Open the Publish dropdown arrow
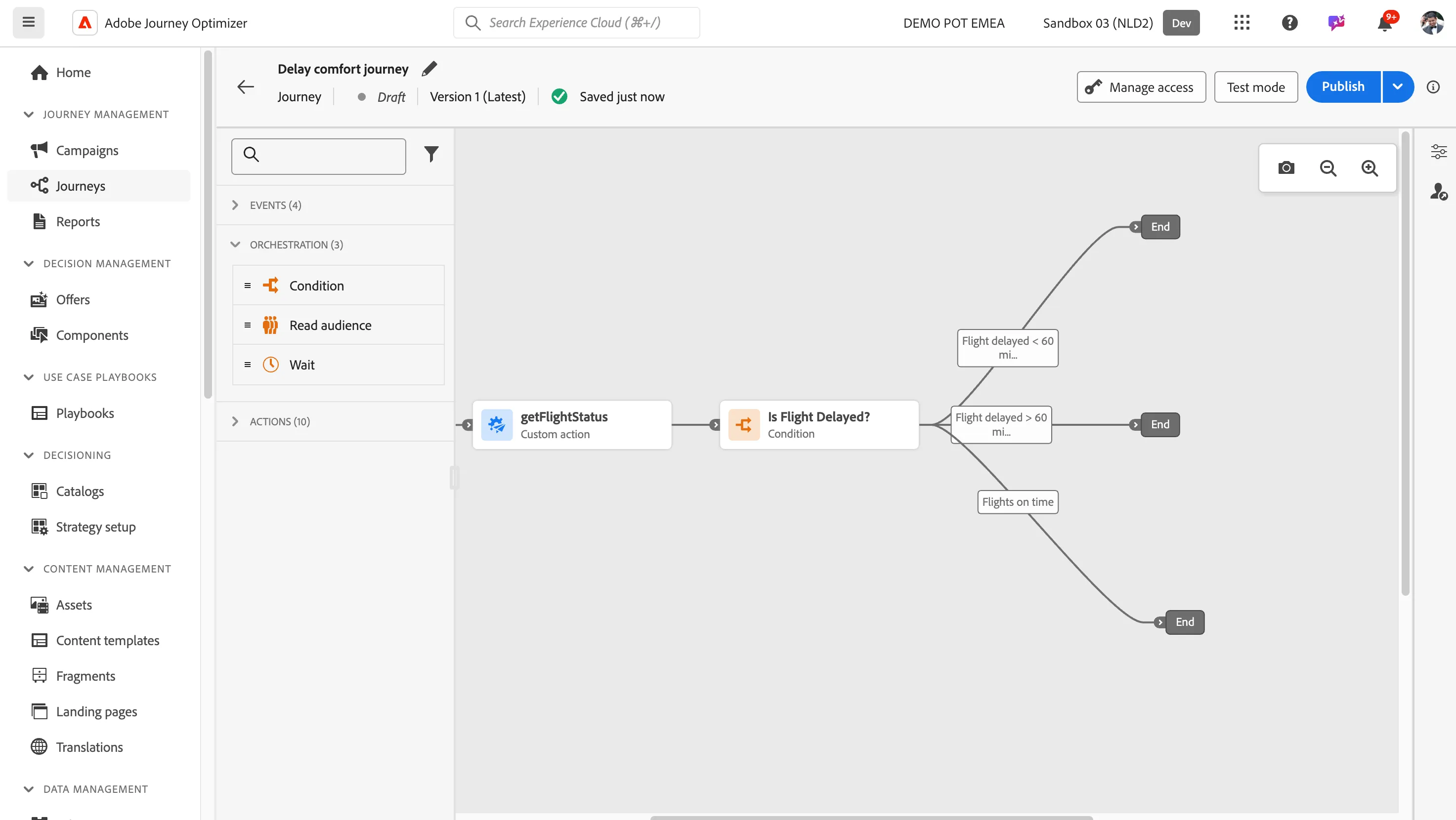Image resolution: width=1456 pixels, height=820 pixels. (x=1397, y=86)
